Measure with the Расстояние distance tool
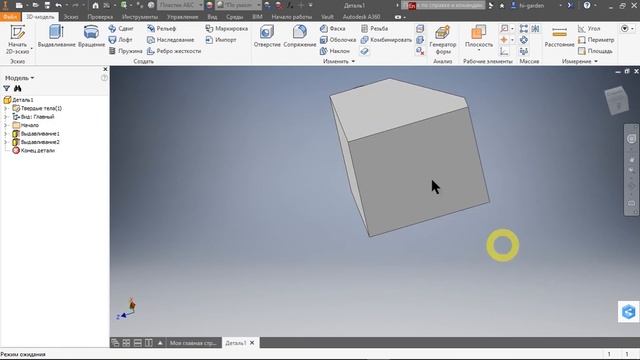This screenshot has width=640, height=360. click(559, 37)
